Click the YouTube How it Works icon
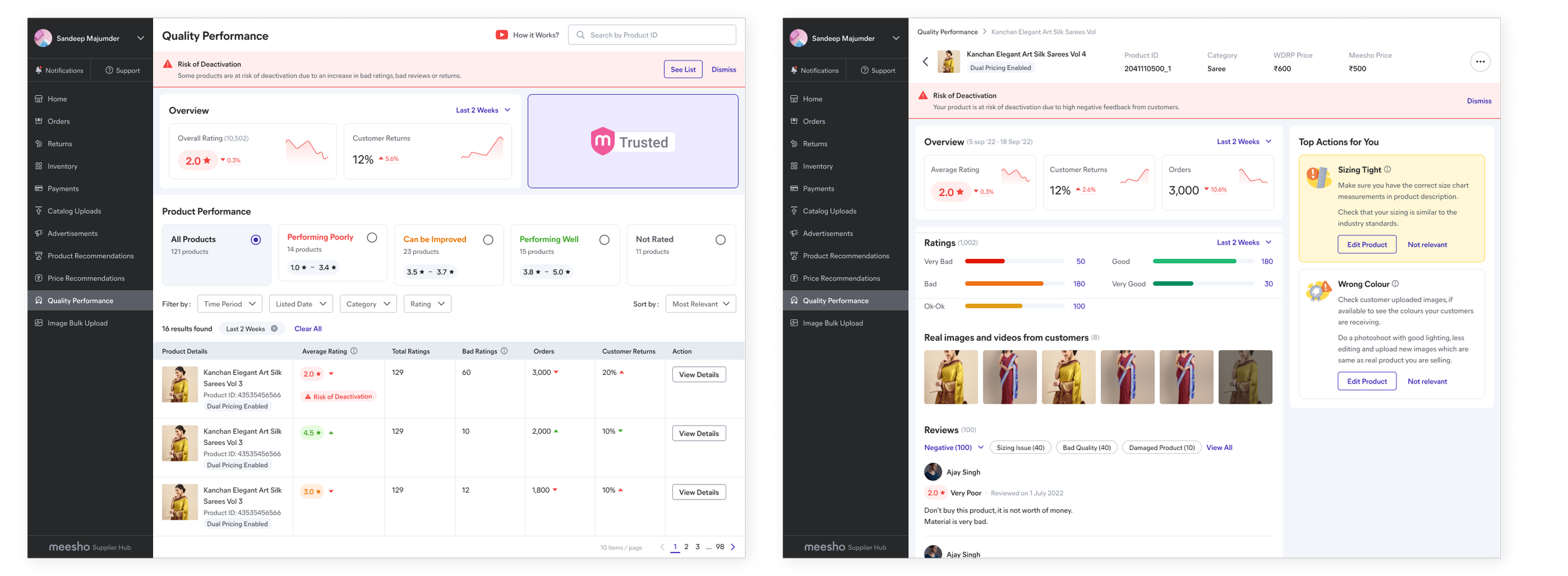1568x576 pixels. [x=501, y=35]
